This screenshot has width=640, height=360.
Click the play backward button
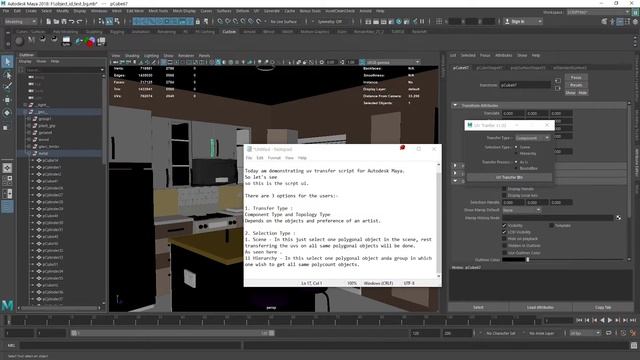[x=602, y=320]
